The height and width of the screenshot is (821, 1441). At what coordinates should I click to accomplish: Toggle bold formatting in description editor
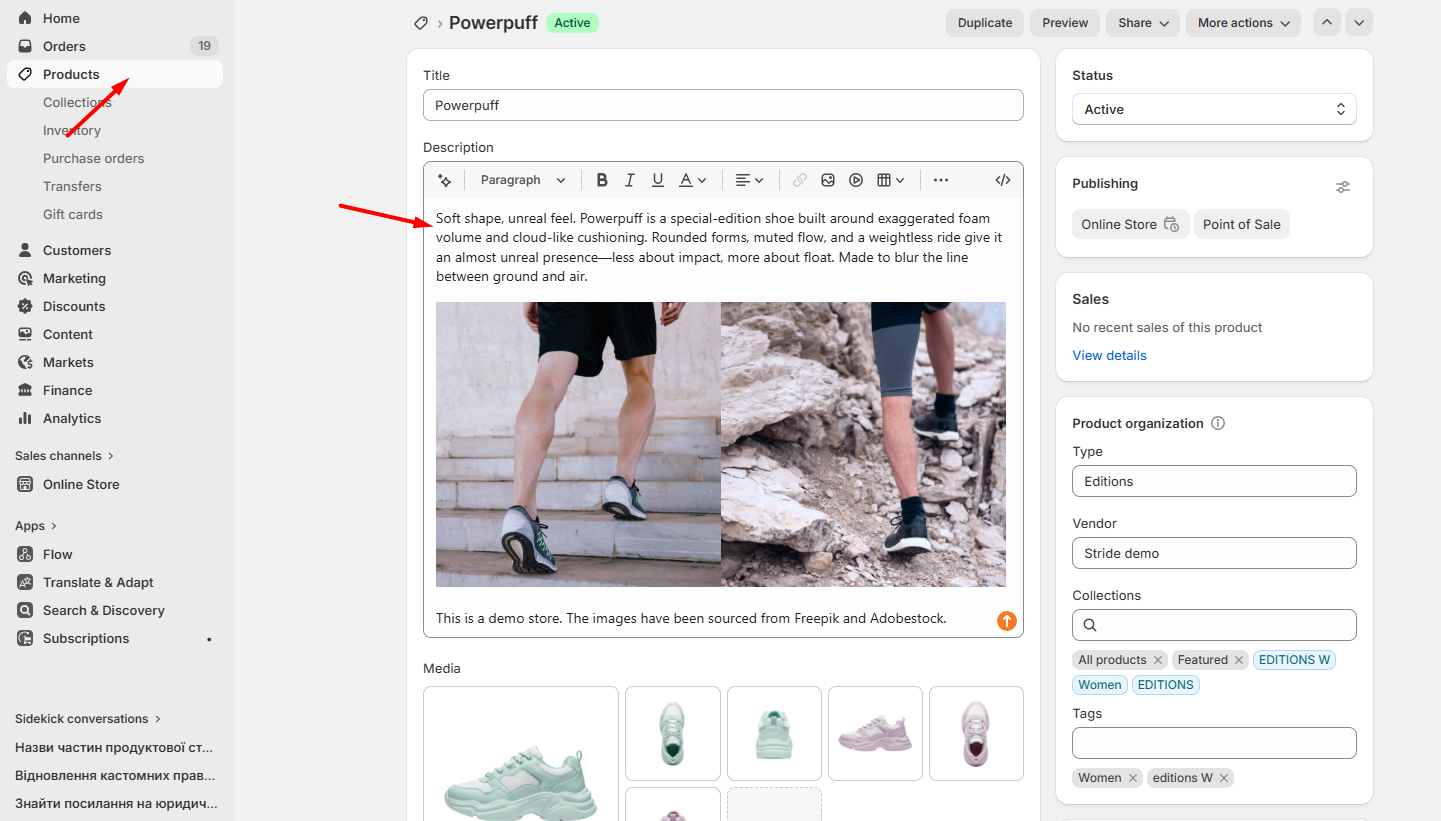click(x=602, y=180)
